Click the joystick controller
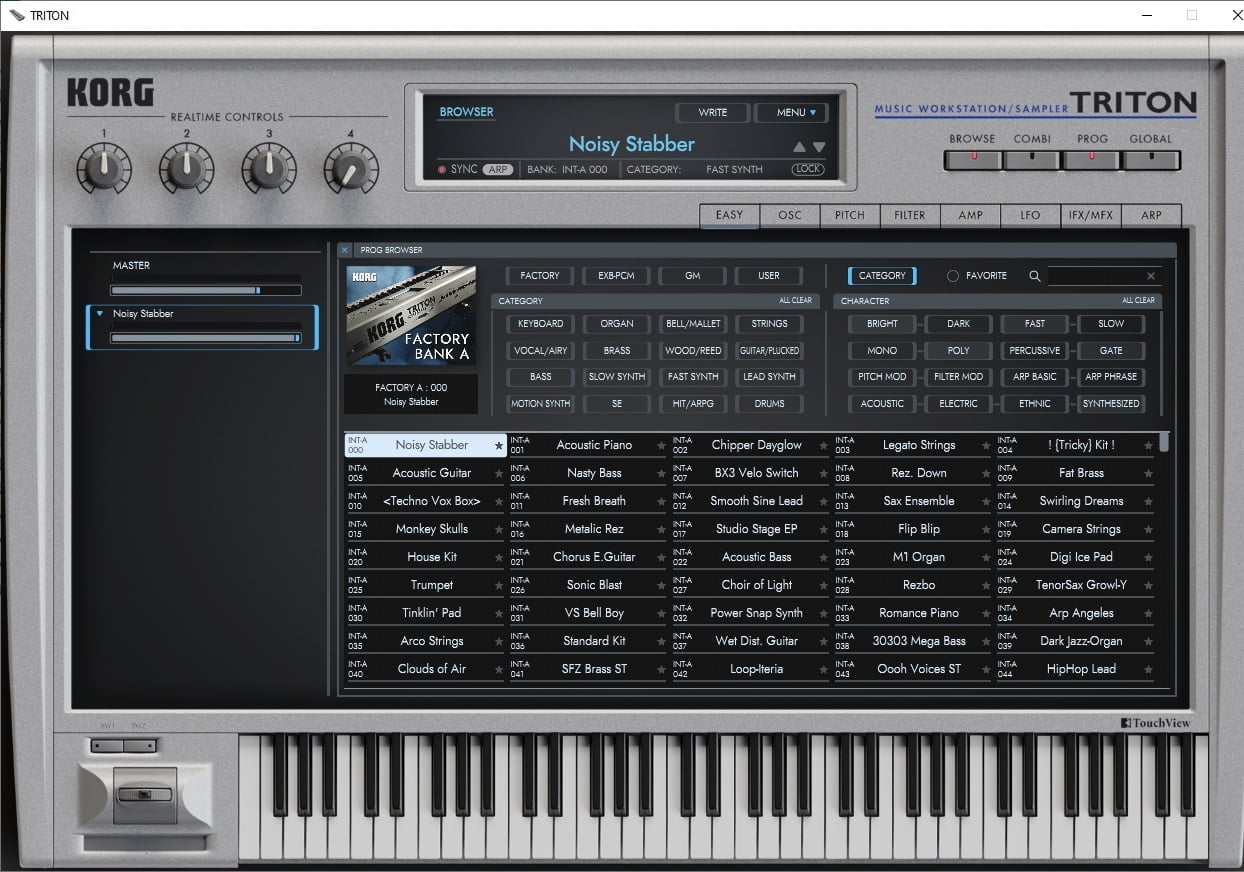Viewport: 1244px width, 872px height. (145, 795)
